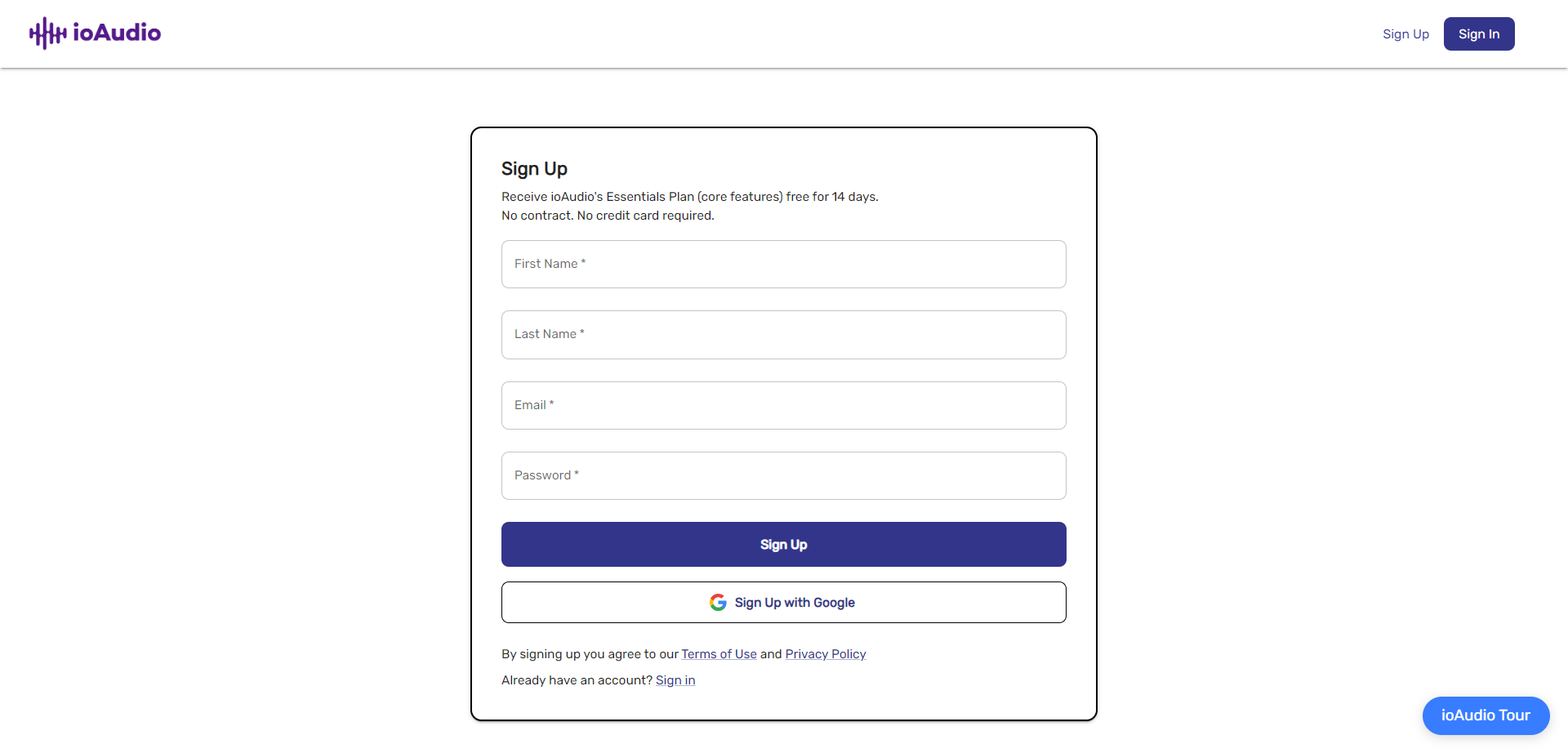Click the ioAudio wordmark in header
The image size is (1568, 753).
(117, 33)
